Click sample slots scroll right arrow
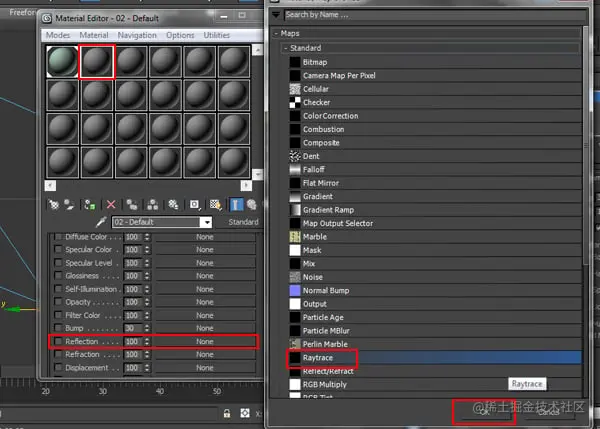This screenshot has height=429, width=600. click(x=246, y=186)
